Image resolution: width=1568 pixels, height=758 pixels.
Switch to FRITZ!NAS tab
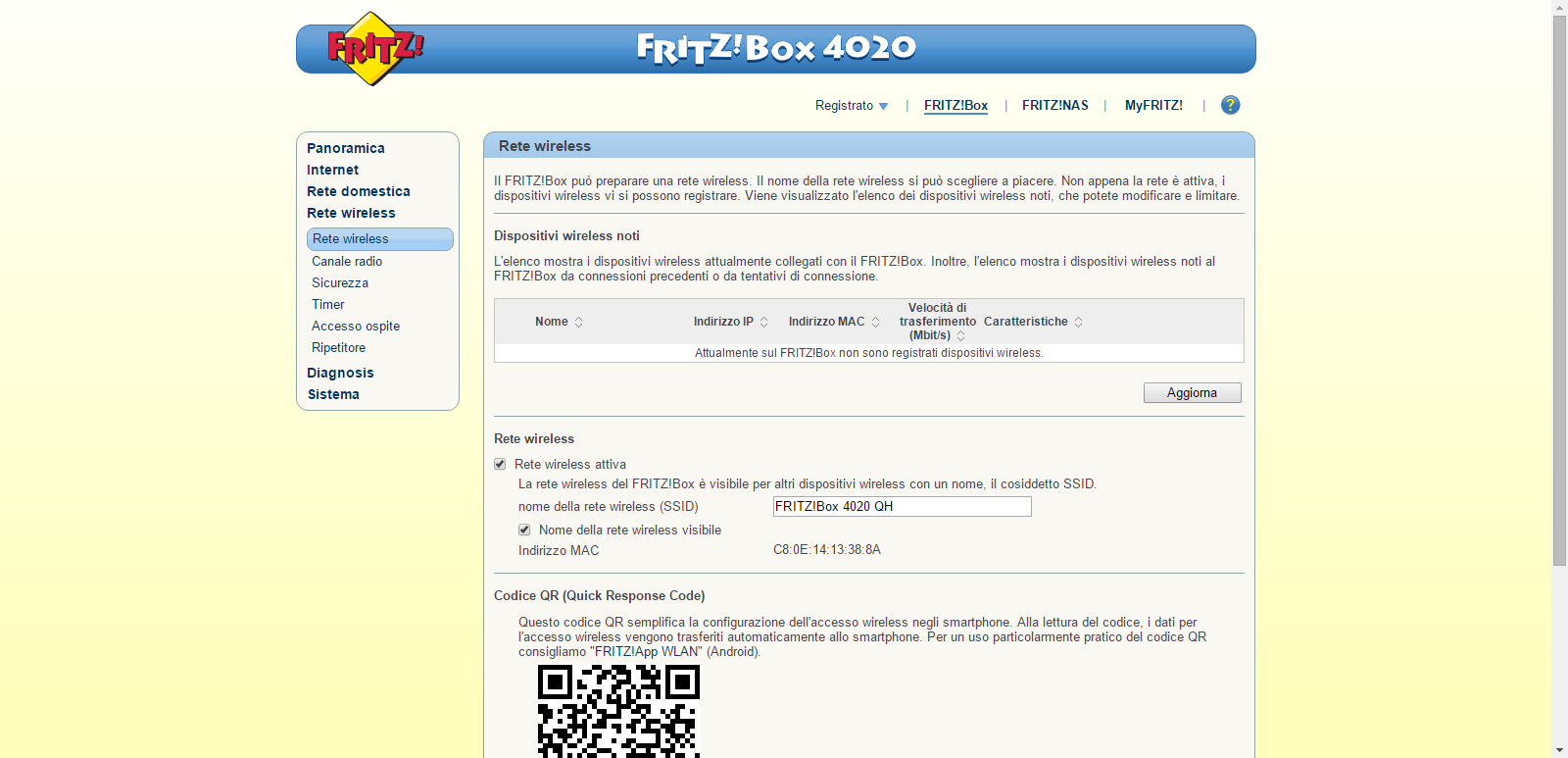(1054, 106)
